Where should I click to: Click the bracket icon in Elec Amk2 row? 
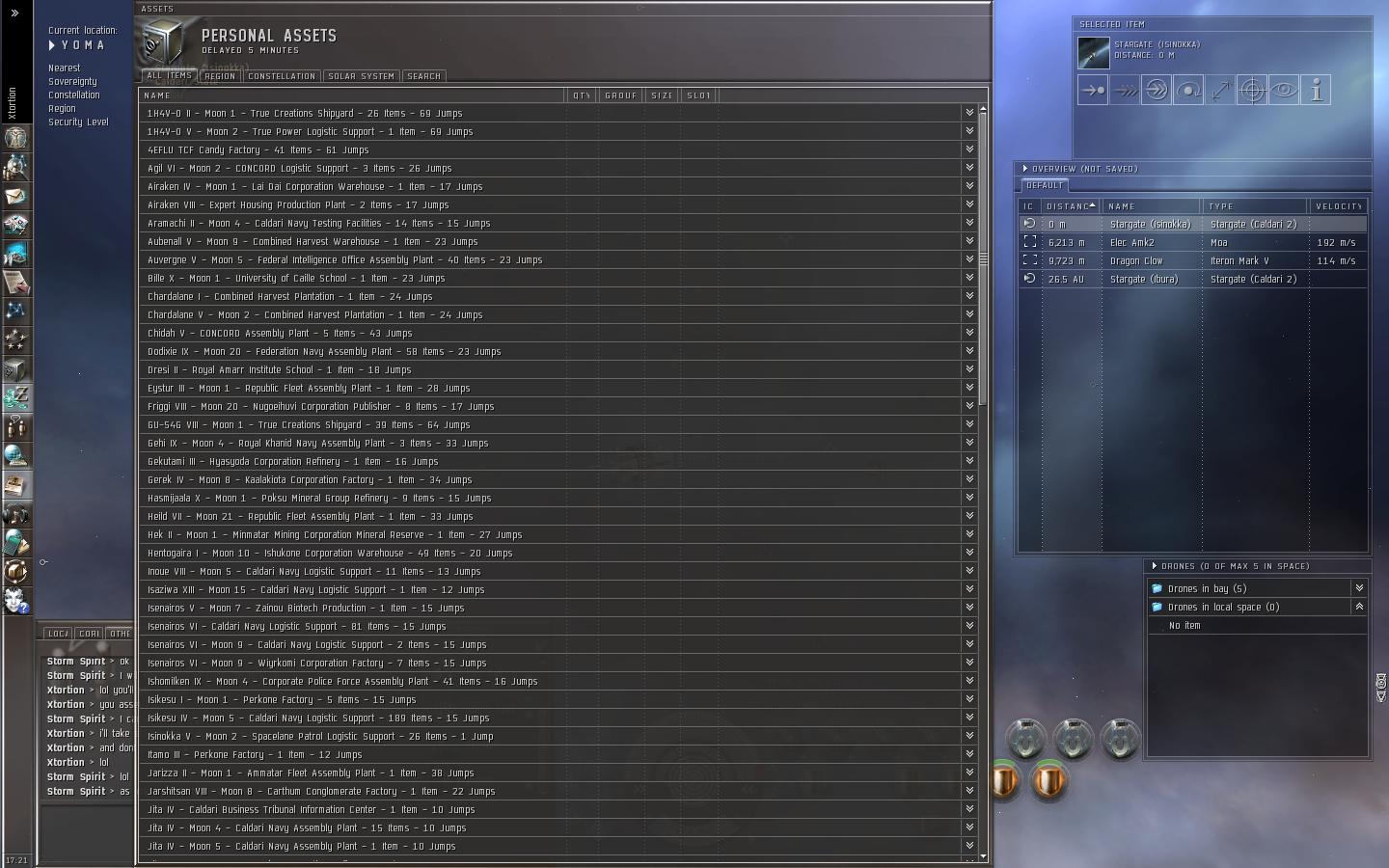(1029, 242)
